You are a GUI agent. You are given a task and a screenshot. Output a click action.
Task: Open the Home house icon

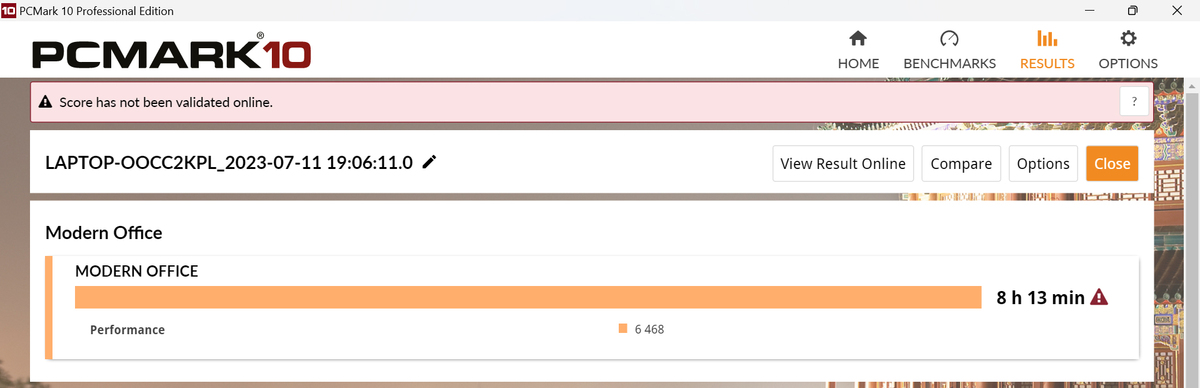pos(858,39)
